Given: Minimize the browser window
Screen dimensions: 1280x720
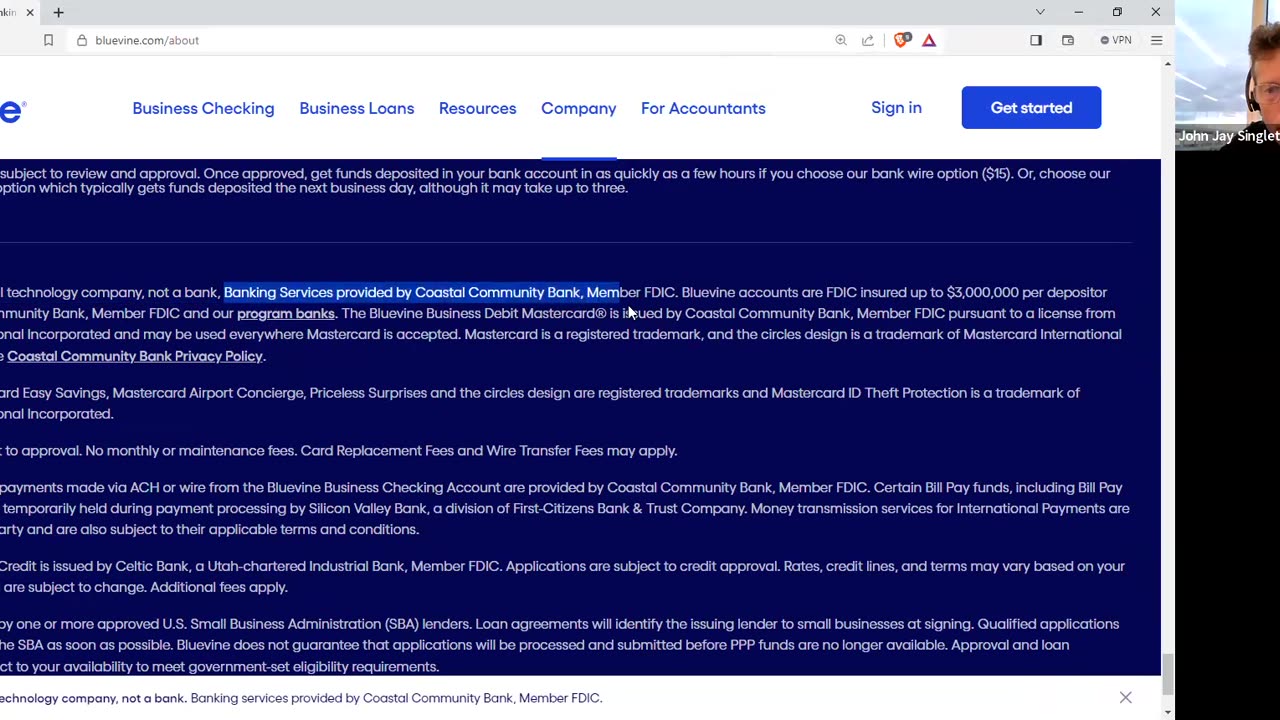Looking at the screenshot, I should coord(1078,12).
